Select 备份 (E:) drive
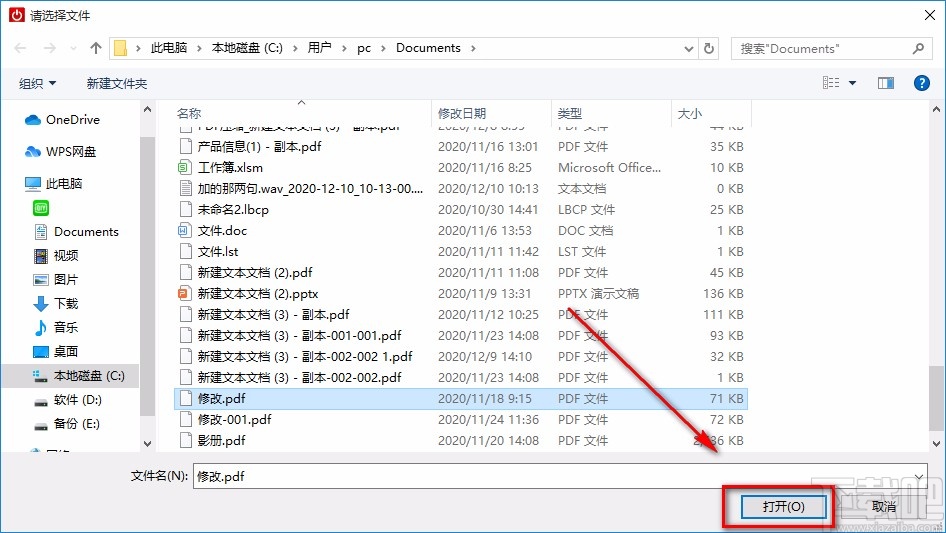946x533 pixels. tap(66, 424)
